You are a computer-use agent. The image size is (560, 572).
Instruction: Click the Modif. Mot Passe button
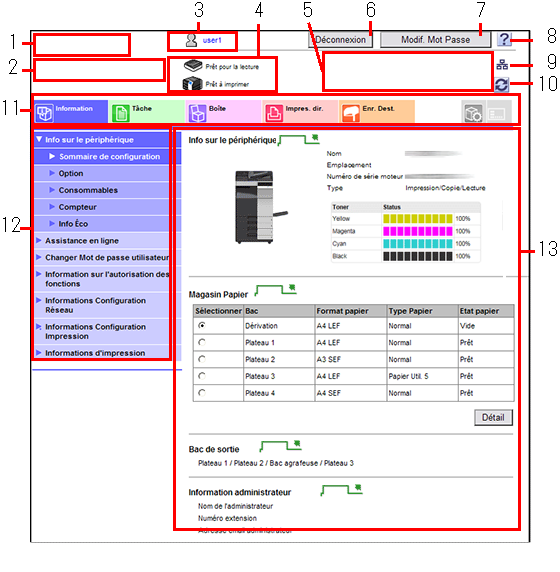pyautogui.click(x=435, y=40)
